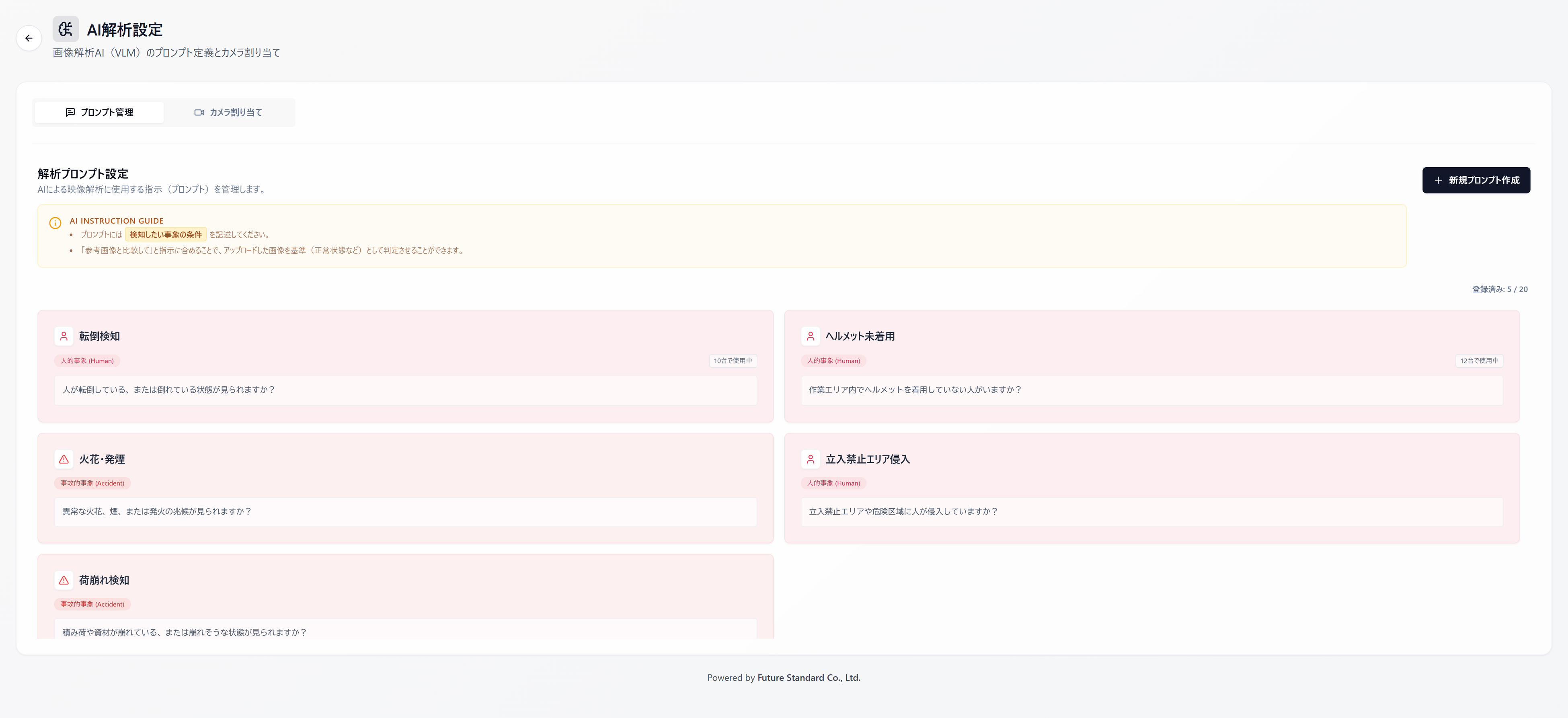Viewport: 1568px width, 718px height.
Task: Click the ヘルメット未着用 prompt text field
Action: click(x=1151, y=390)
